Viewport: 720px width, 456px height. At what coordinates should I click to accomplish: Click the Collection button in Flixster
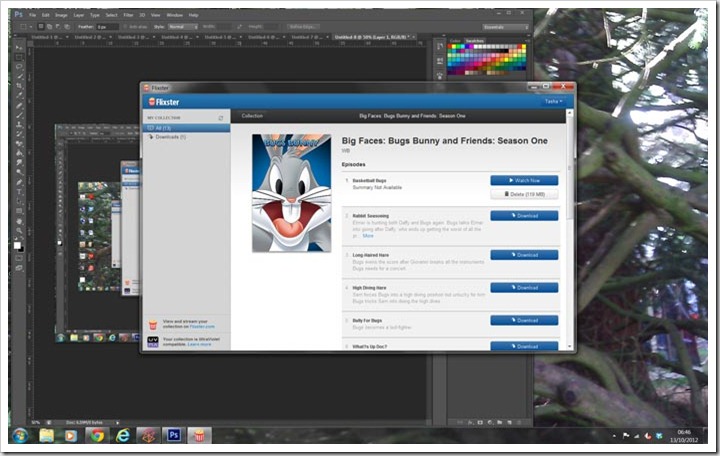pos(252,116)
